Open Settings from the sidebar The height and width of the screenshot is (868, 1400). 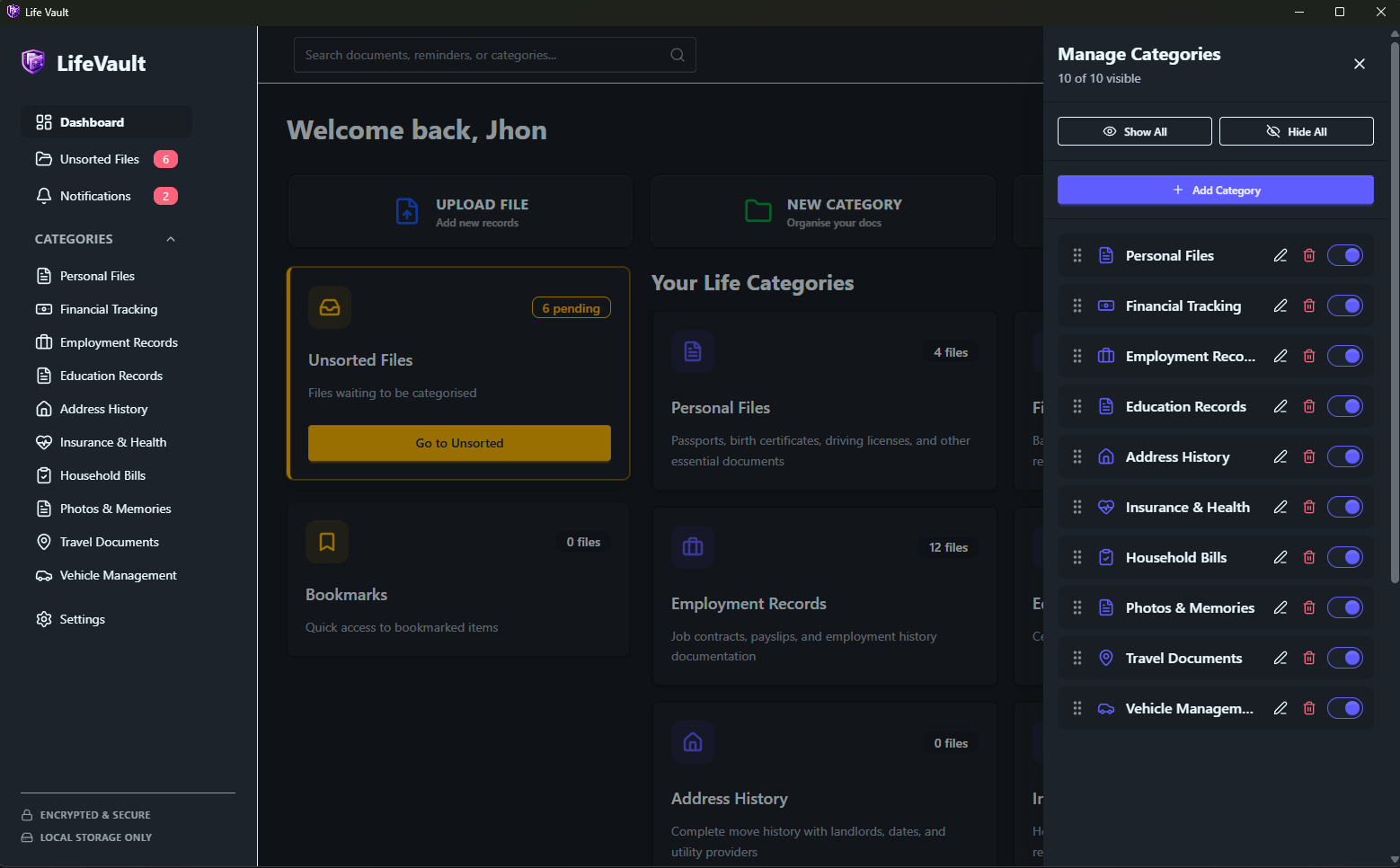point(82,619)
